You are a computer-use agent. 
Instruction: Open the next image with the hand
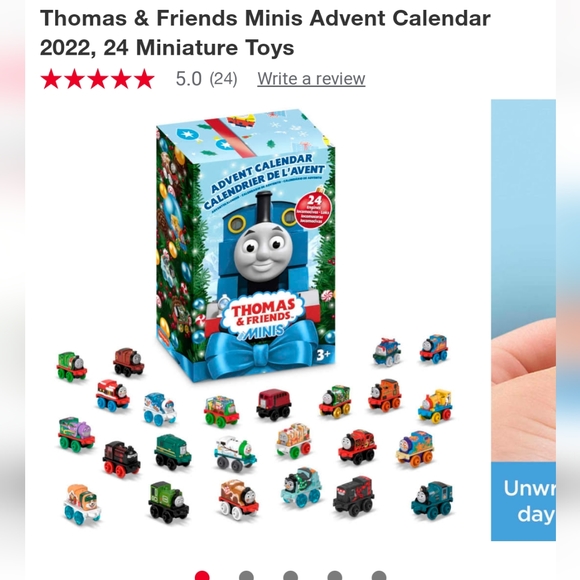(x=523, y=320)
